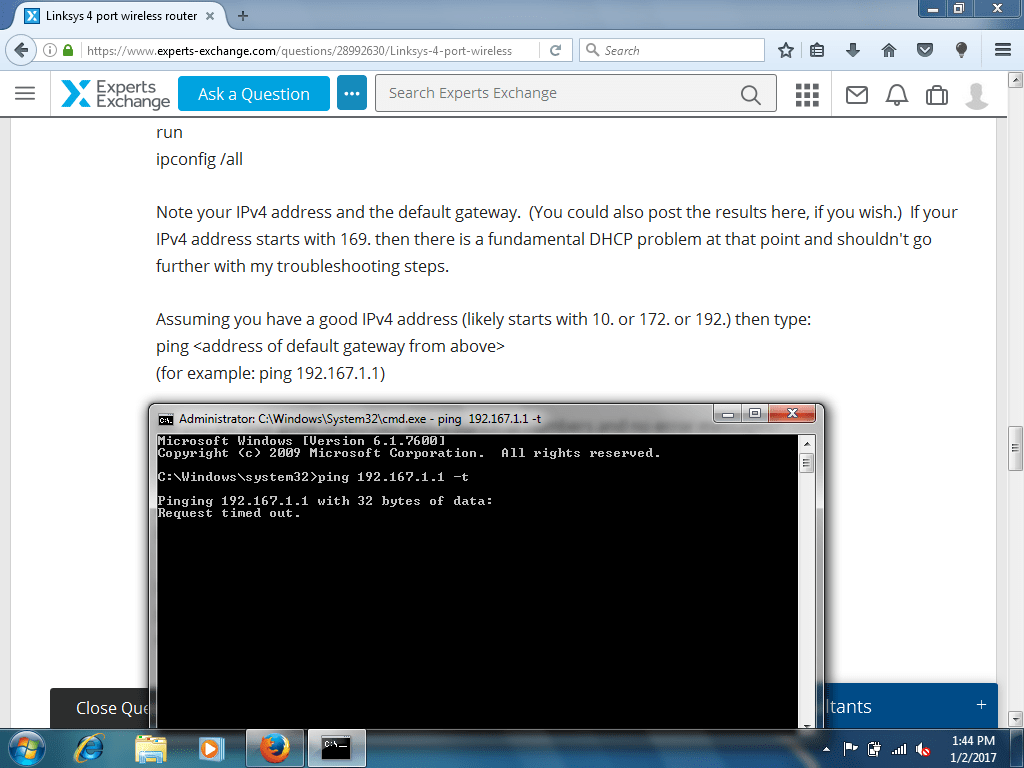Click the search magnifier in Experts Exchange
Viewport: 1024px width, 768px height.
point(750,95)
